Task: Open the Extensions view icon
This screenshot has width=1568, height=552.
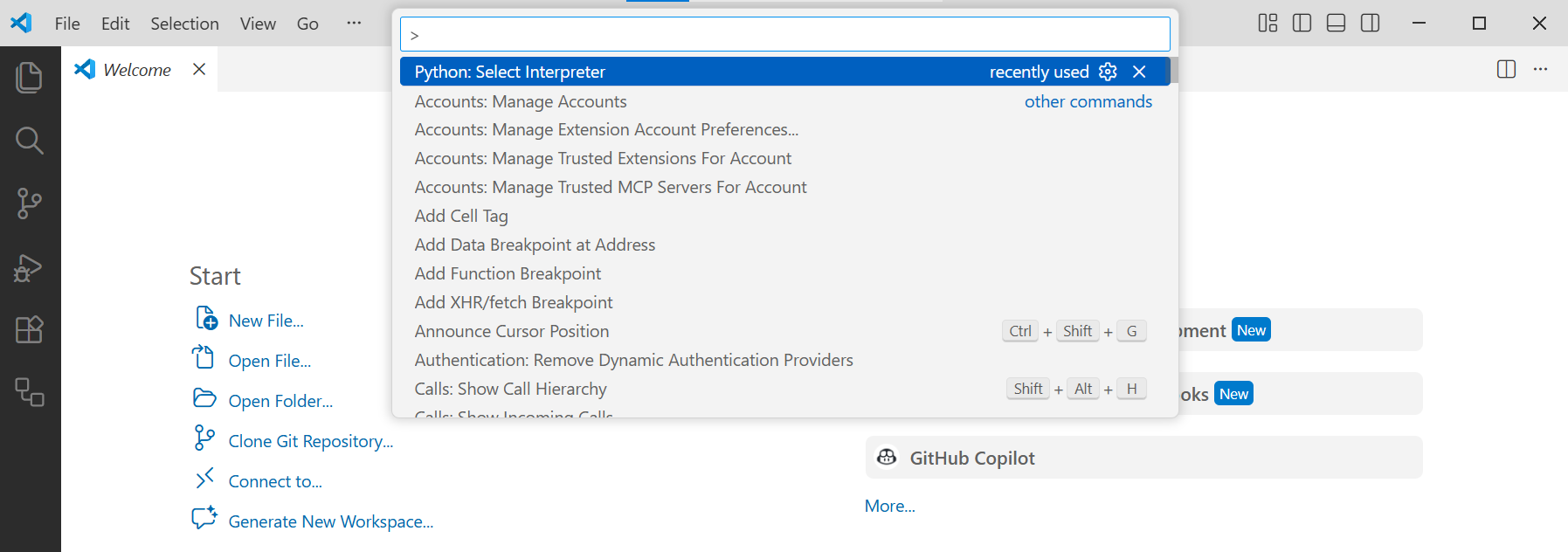Action: click(30, 330)
